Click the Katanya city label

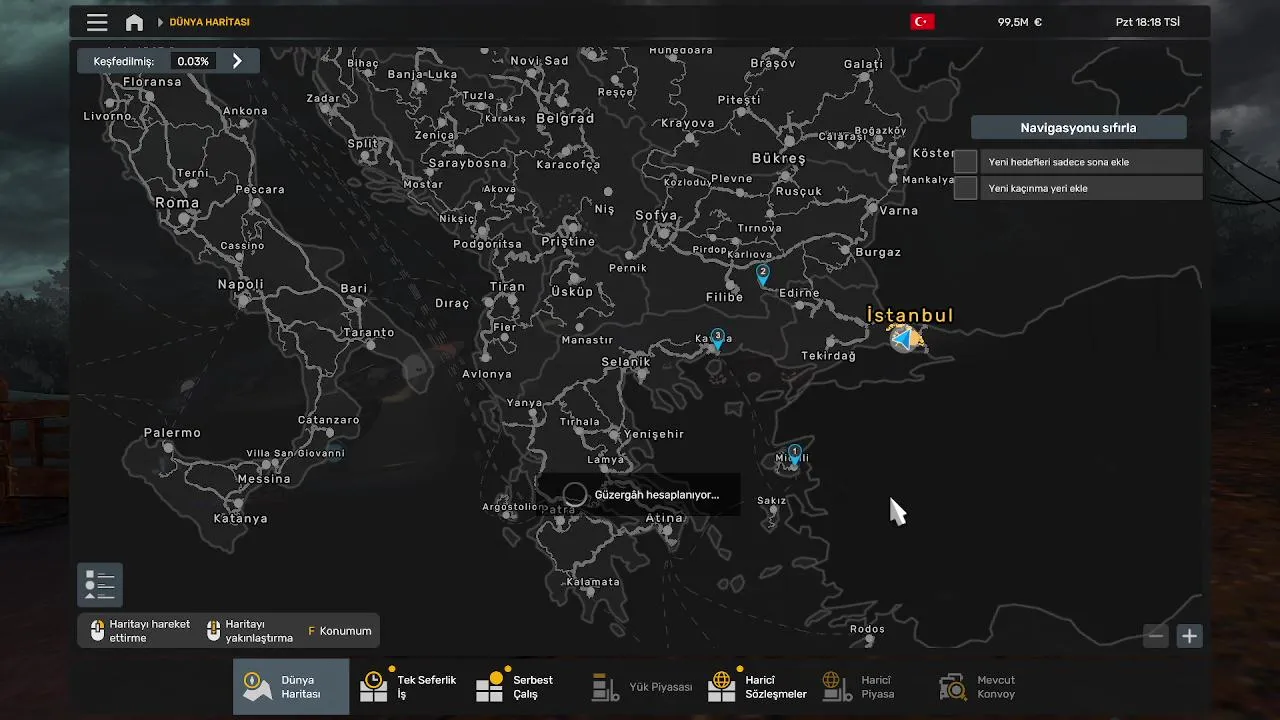(241, 519)
